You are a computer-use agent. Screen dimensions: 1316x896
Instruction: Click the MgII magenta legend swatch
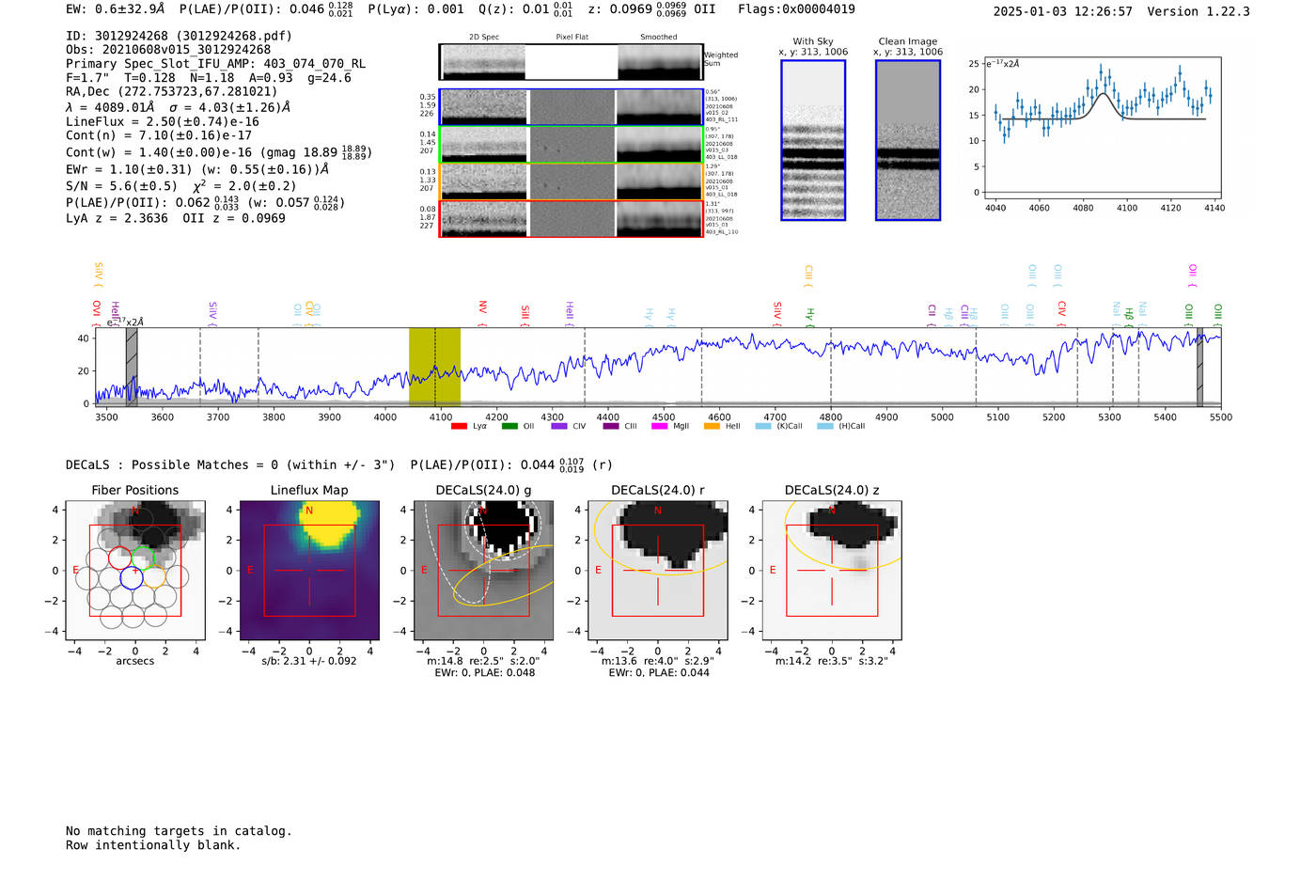660,426
